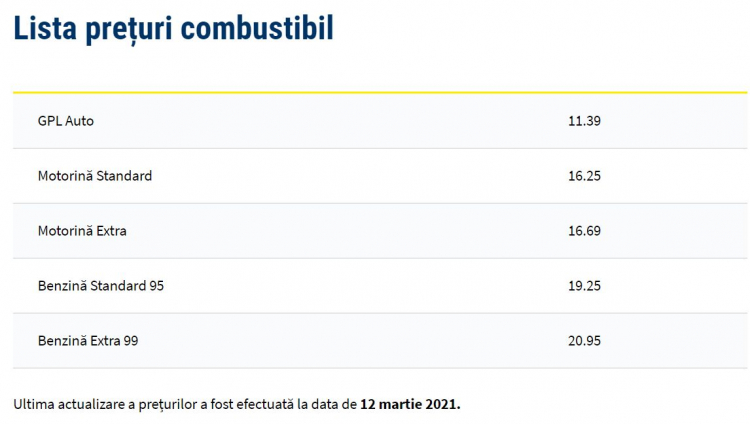Click the word Lista in the title
The height and width of the screenshot is (424, 750).
pos(45,29)
